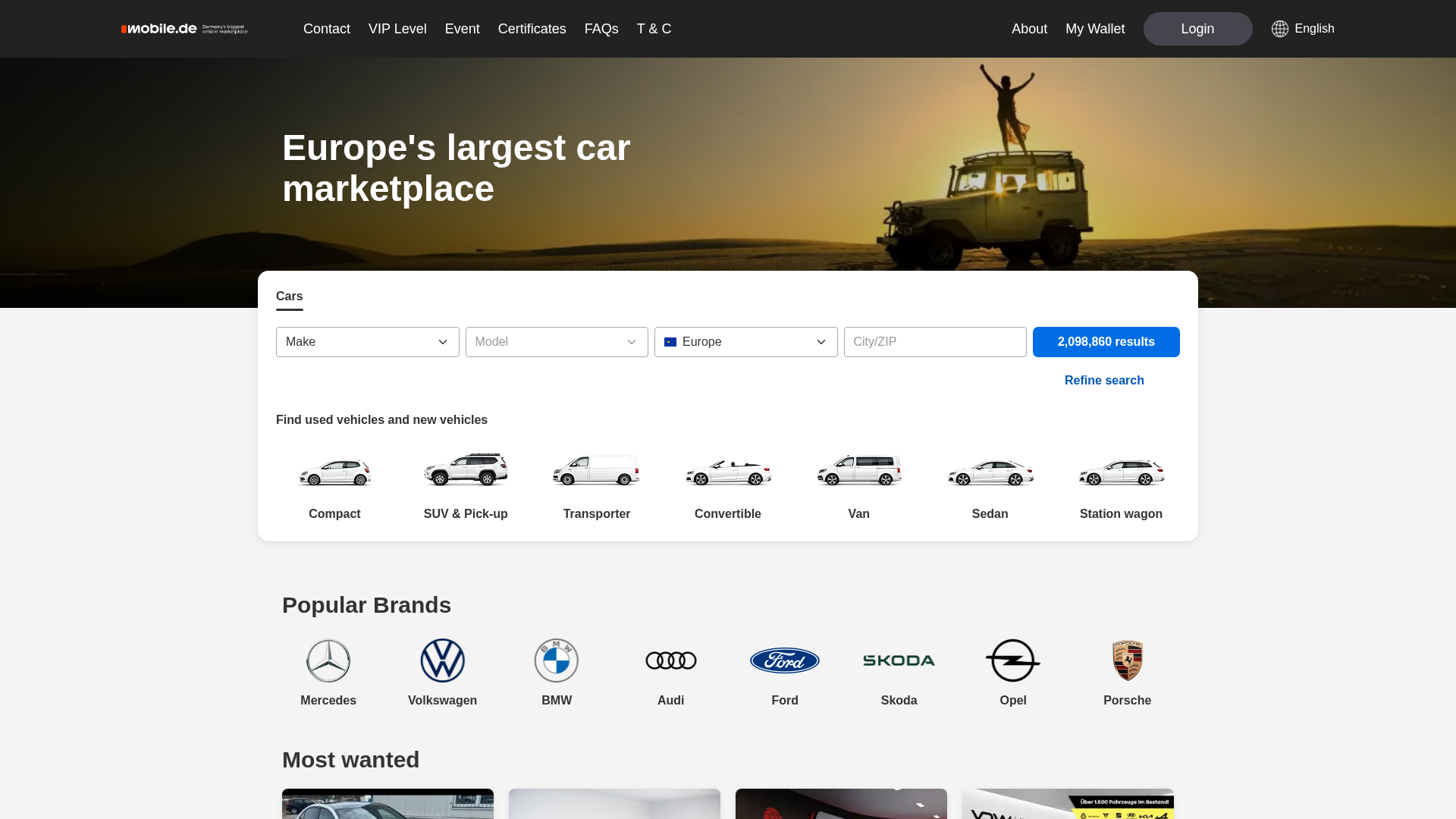Click the Europe flag icon in region selector
The width and height of the screenshot is (1456, 819).
(x=670, y=342)
